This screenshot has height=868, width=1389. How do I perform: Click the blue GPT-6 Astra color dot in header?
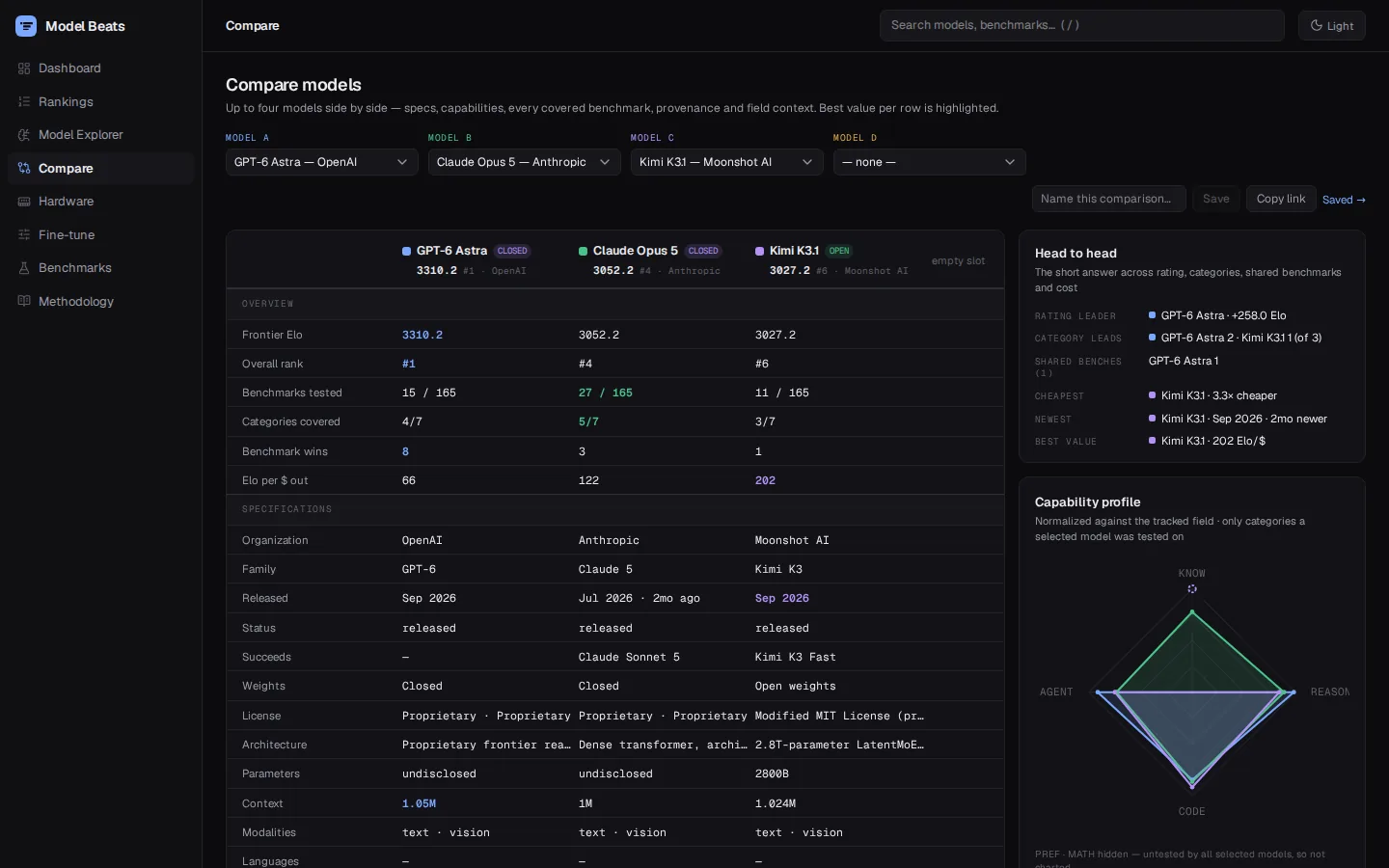click(407, 251)
